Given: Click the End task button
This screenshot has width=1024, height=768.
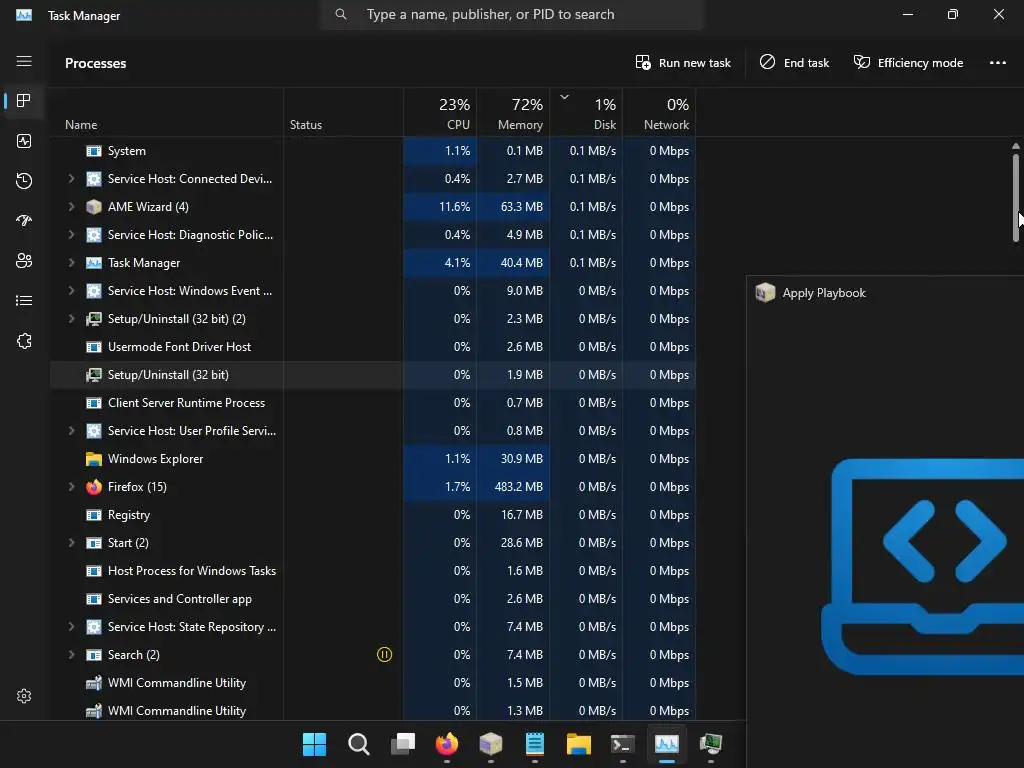Looking at the screenshot, I should tap(794, 63).
